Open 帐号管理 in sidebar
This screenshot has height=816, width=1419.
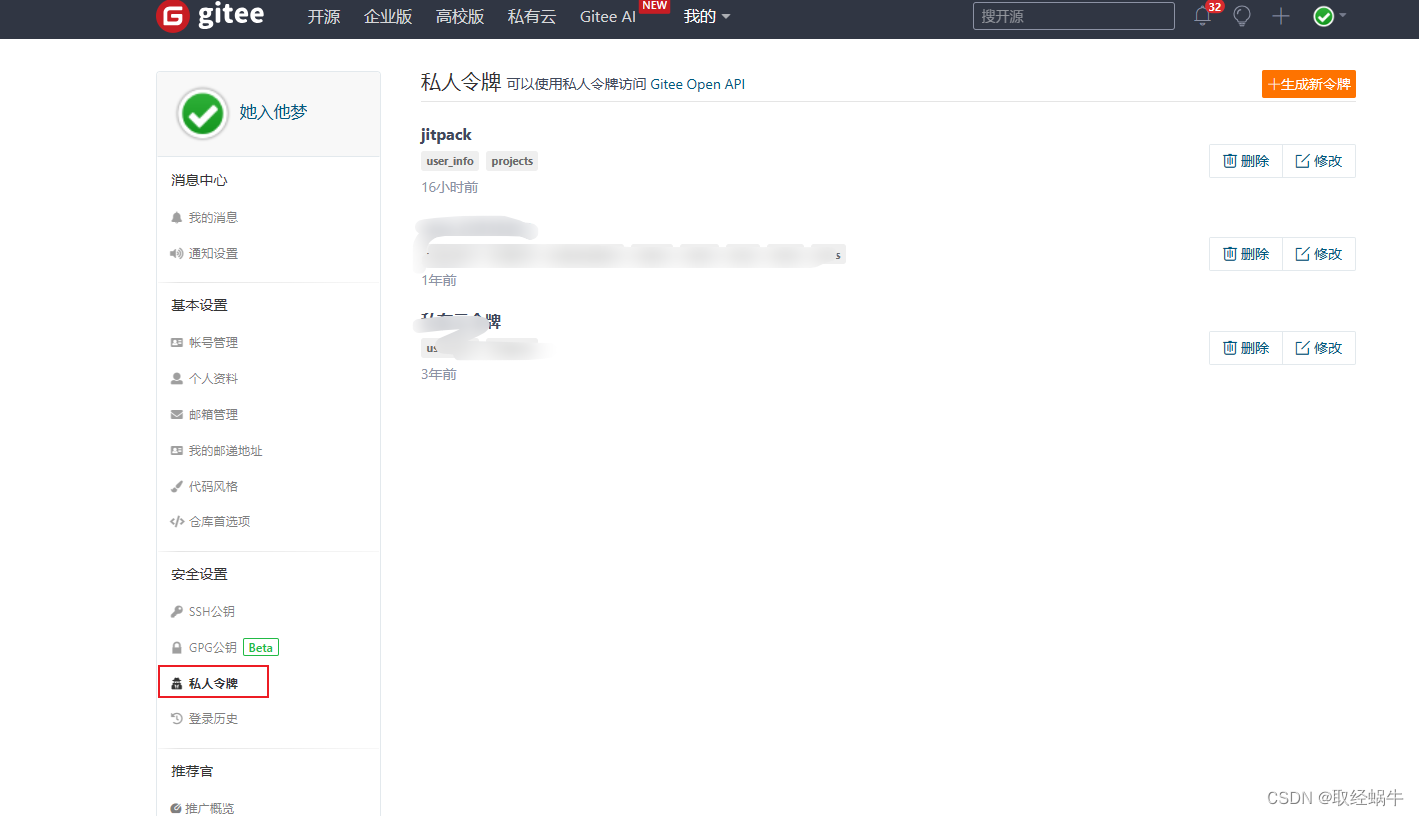click(213, 342)
